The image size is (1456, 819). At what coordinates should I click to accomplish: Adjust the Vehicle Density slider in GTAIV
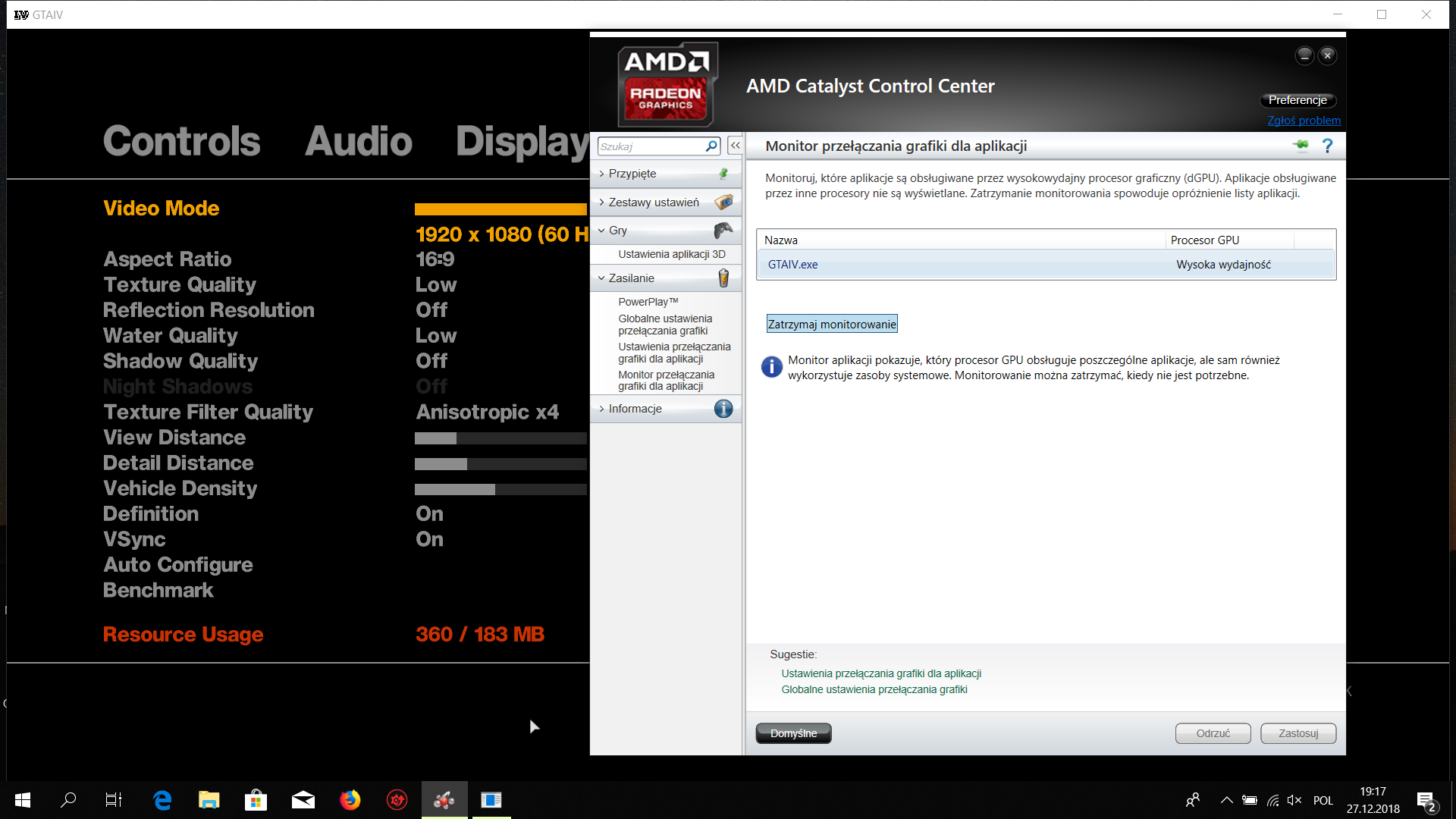coord(500,490)
